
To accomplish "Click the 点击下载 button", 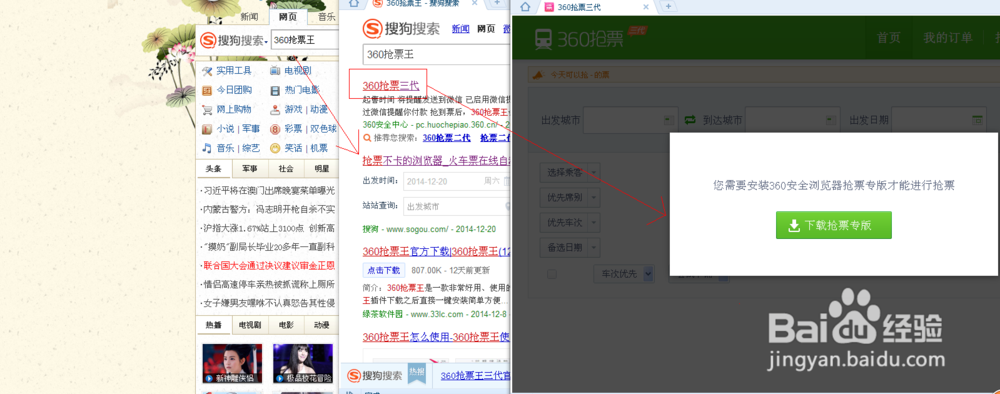I will click(384, 270).
